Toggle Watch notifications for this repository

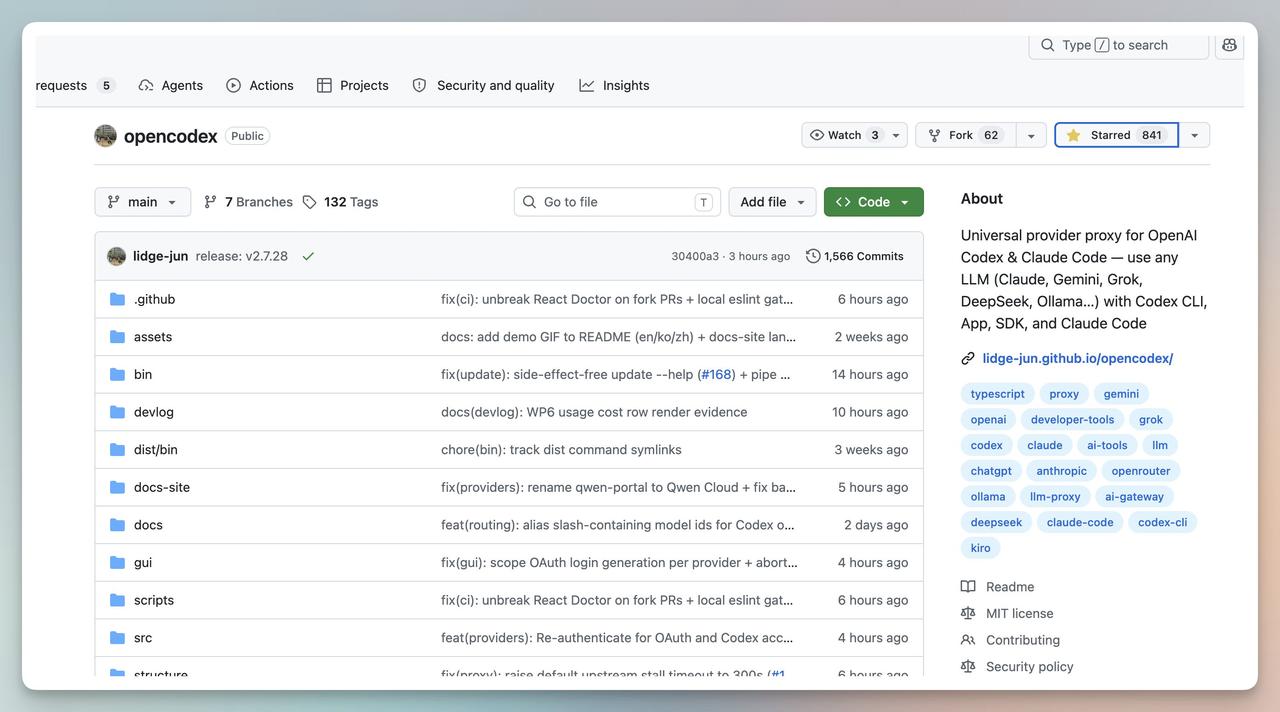tap(845, 135)
